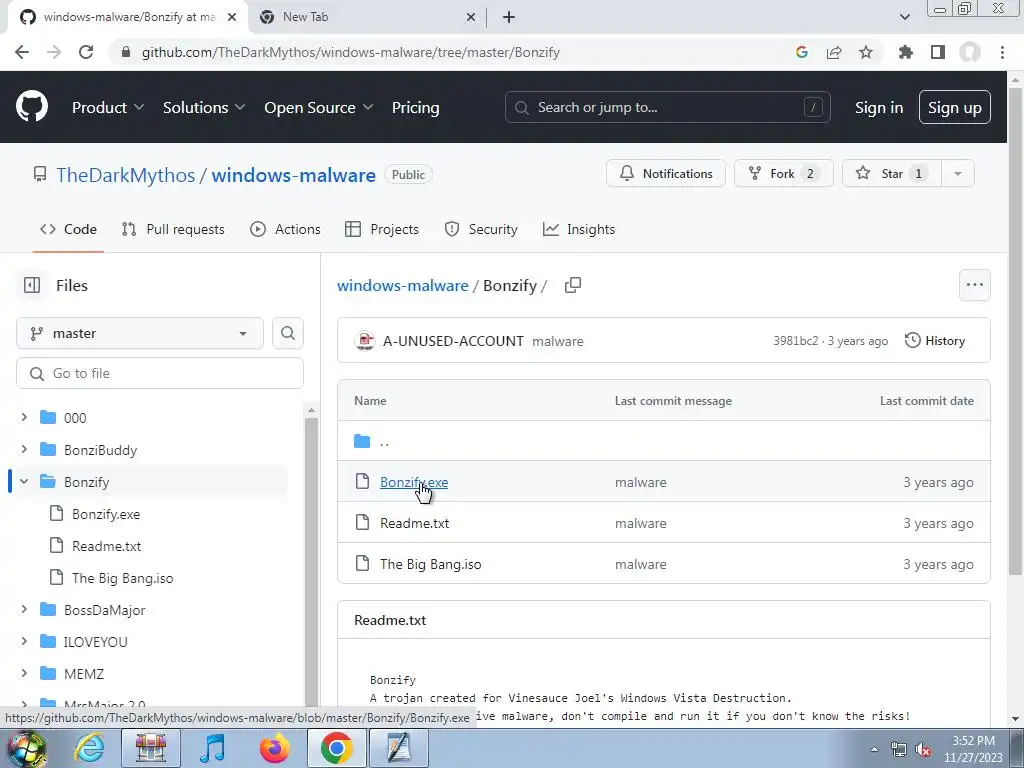Open TheDarkMythos user link
Screen dimensions: 1024x768
(125, 175)
